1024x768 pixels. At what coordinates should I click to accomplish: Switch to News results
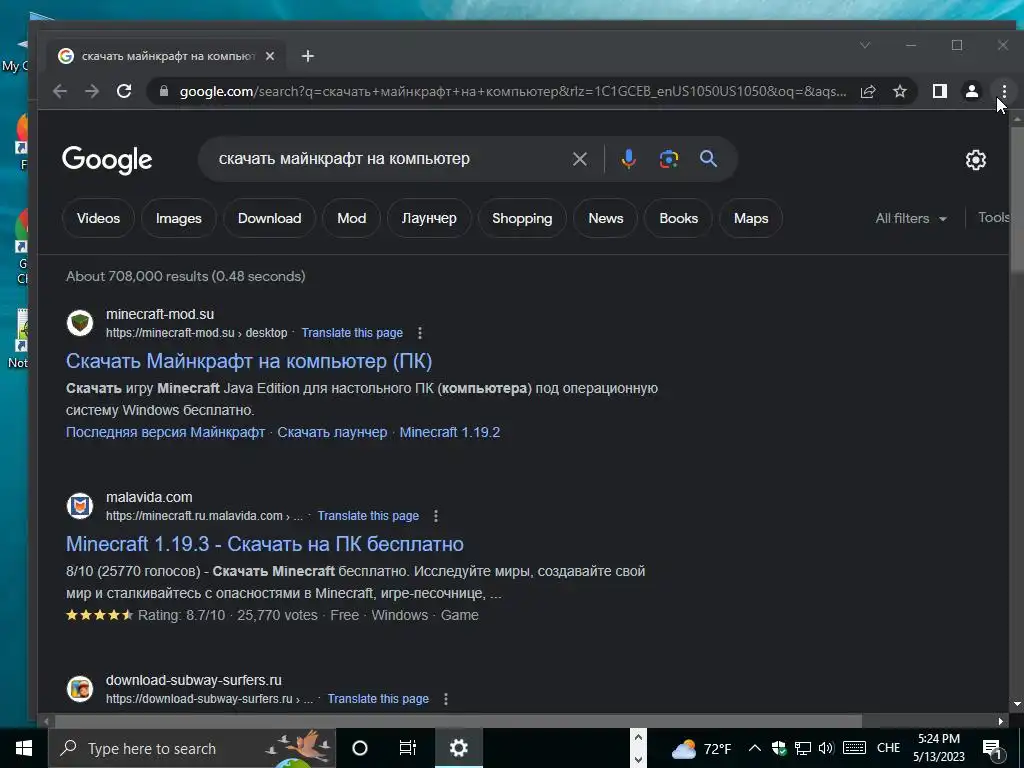606,219
